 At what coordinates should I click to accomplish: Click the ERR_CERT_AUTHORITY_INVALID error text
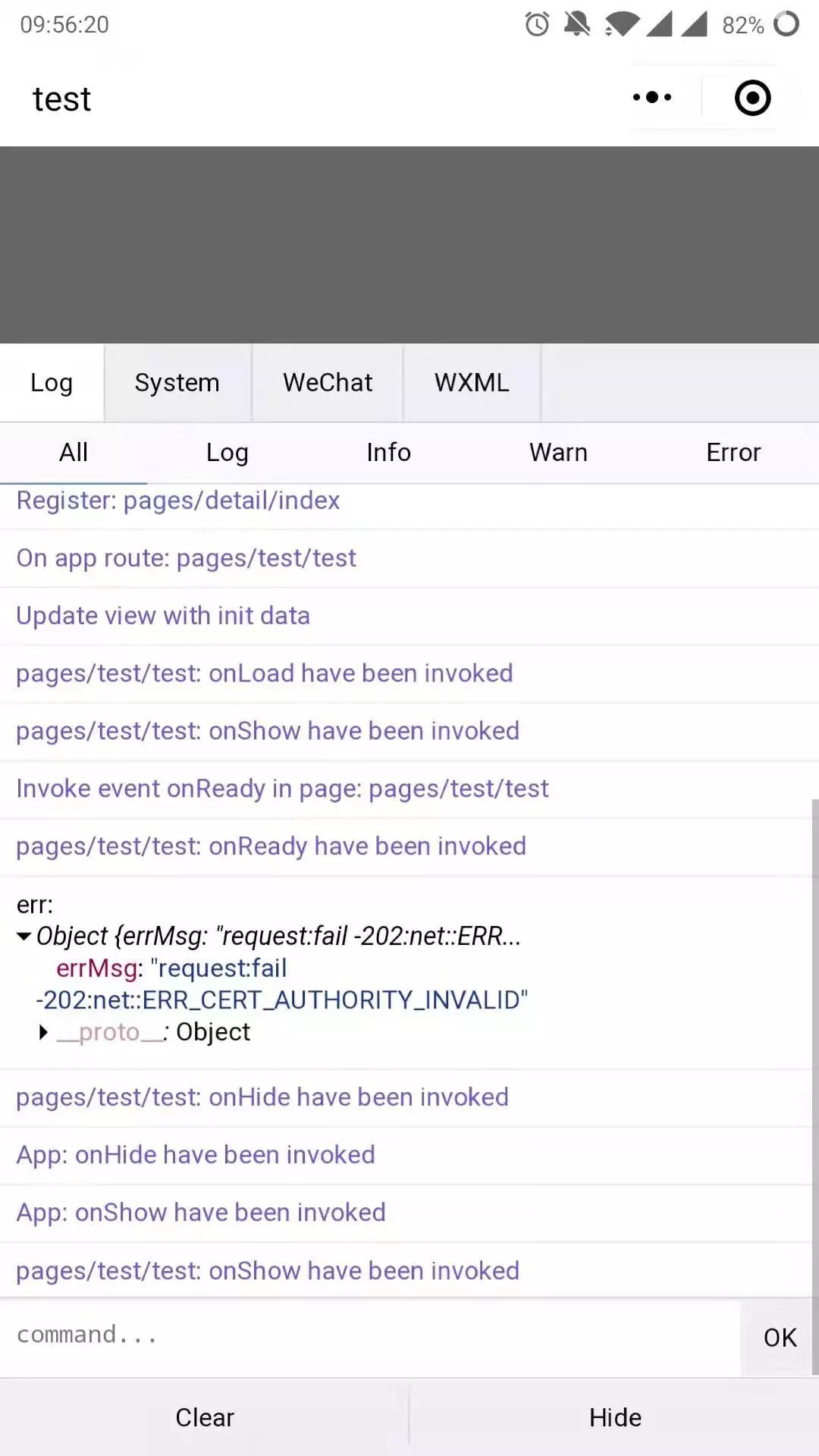pyautogui.click(x=281, y=1000)
